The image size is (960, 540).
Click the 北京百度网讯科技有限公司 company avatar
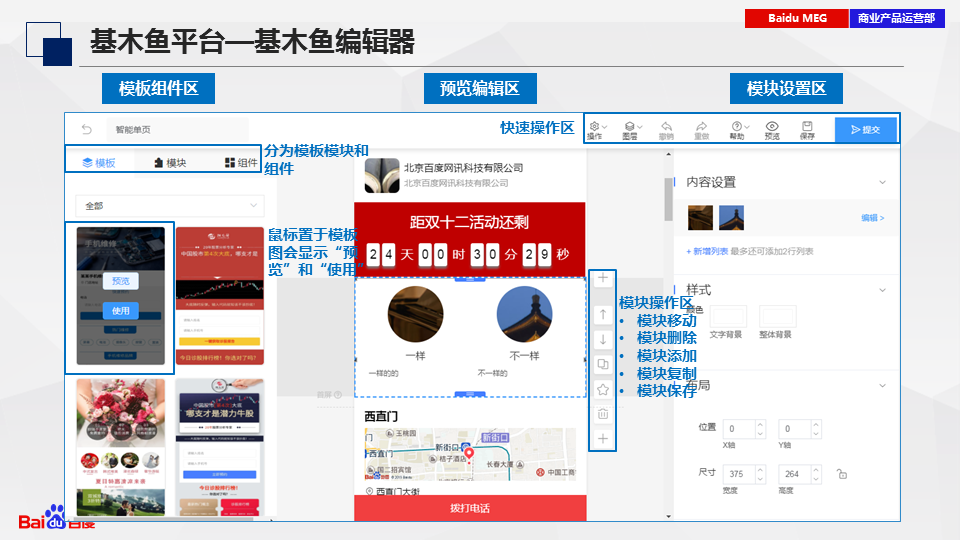click(382, 176)
